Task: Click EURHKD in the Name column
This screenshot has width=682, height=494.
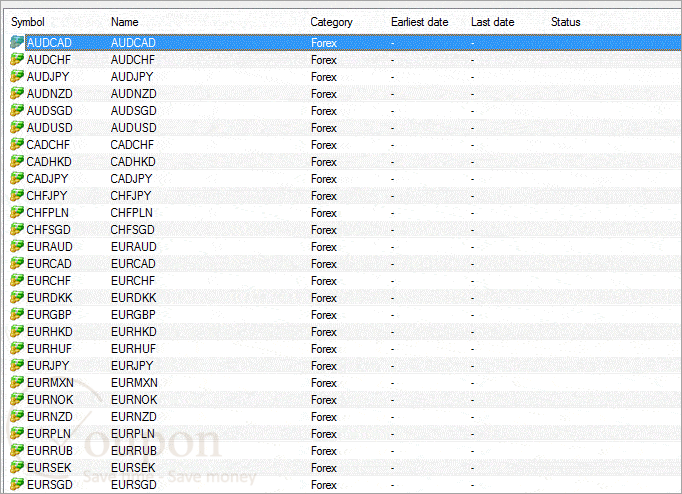Action: click(x=134, y=331)
